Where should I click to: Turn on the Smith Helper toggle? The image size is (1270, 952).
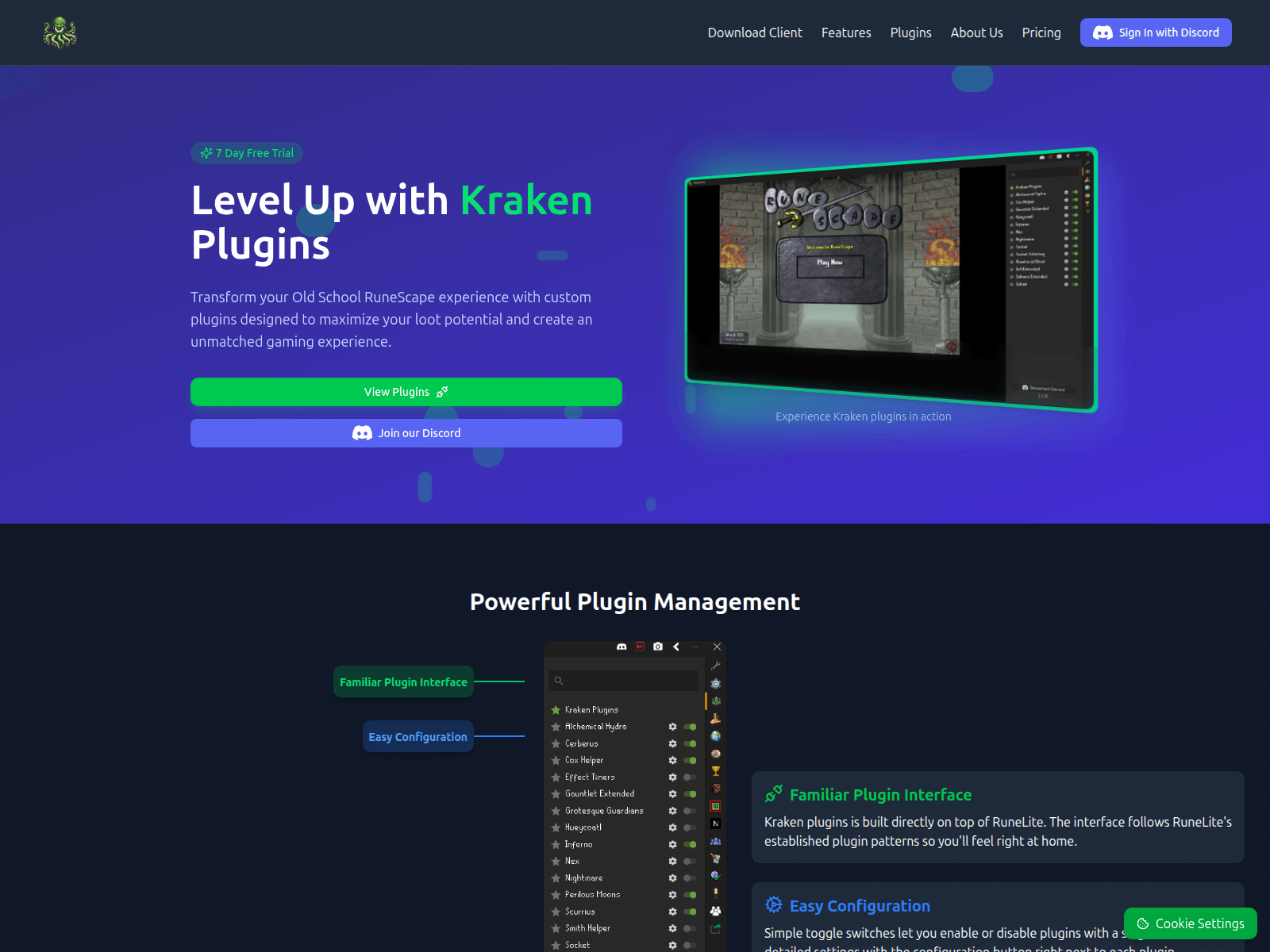coord(690,928)
